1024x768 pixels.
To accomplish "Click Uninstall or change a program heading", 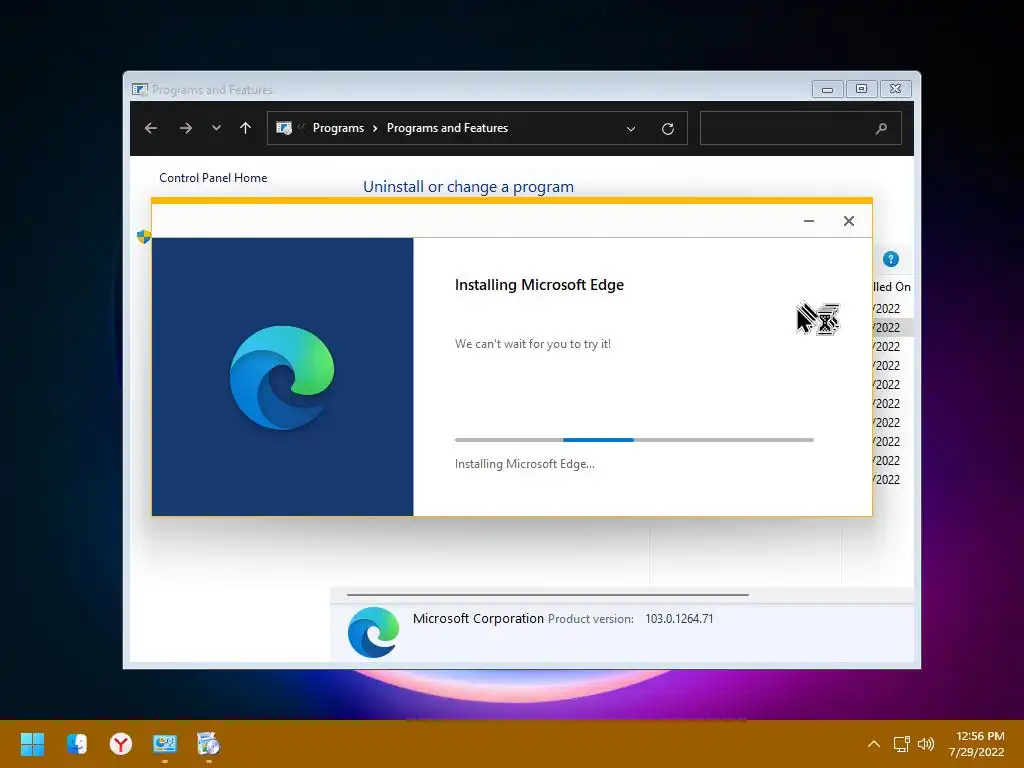I will pos(468,187).
